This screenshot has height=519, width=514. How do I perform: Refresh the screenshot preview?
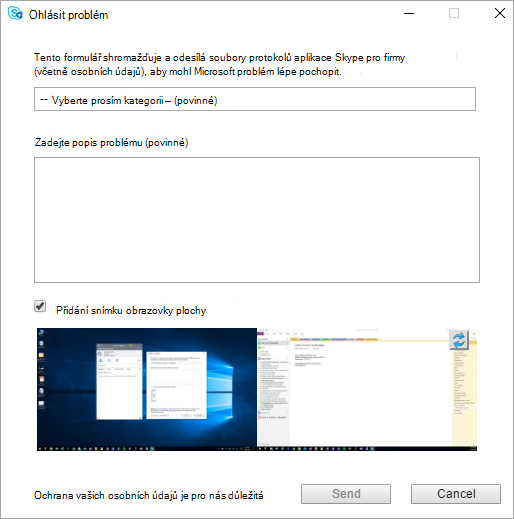459,340
